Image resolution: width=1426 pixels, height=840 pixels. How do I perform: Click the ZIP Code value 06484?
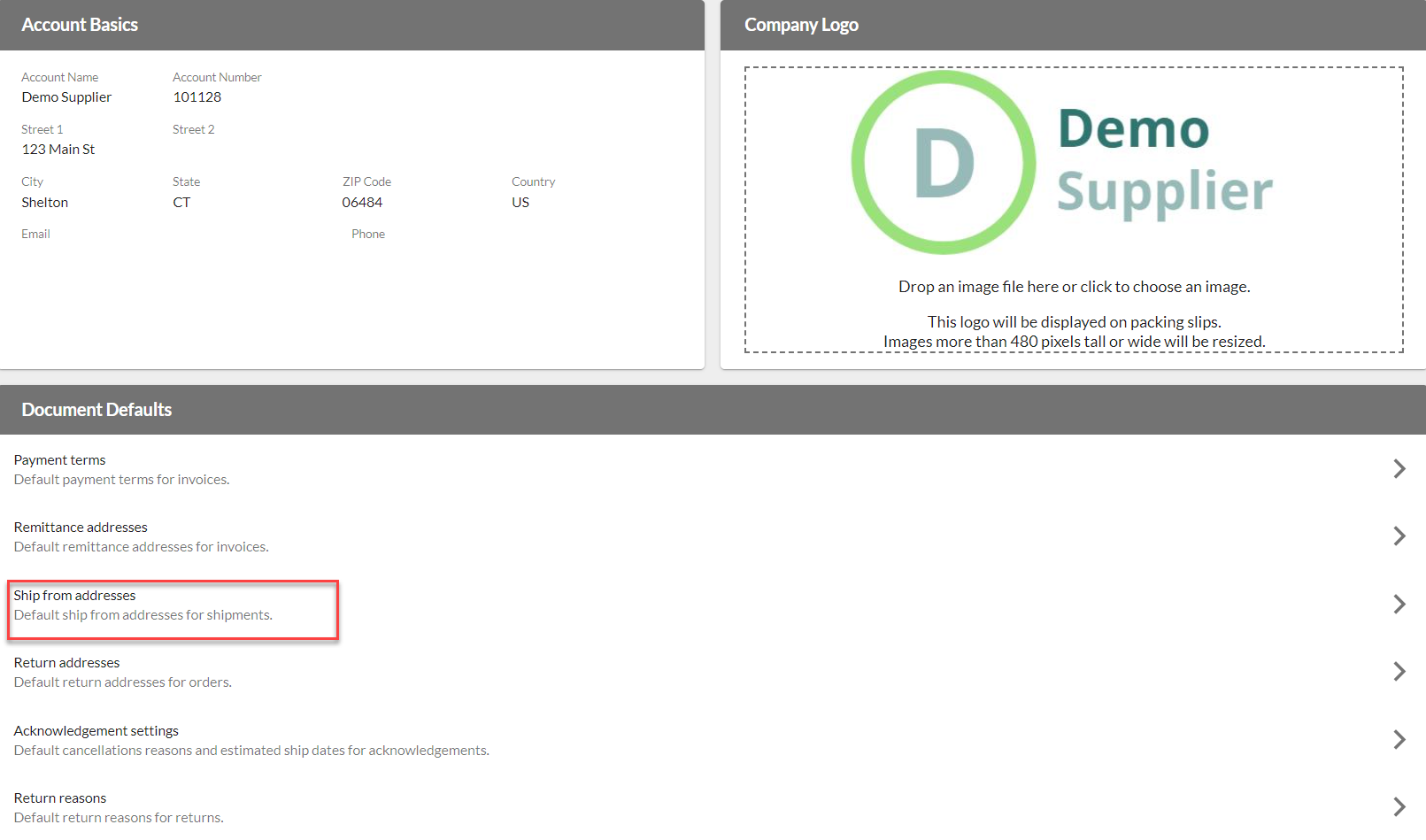tap(362, 203)
